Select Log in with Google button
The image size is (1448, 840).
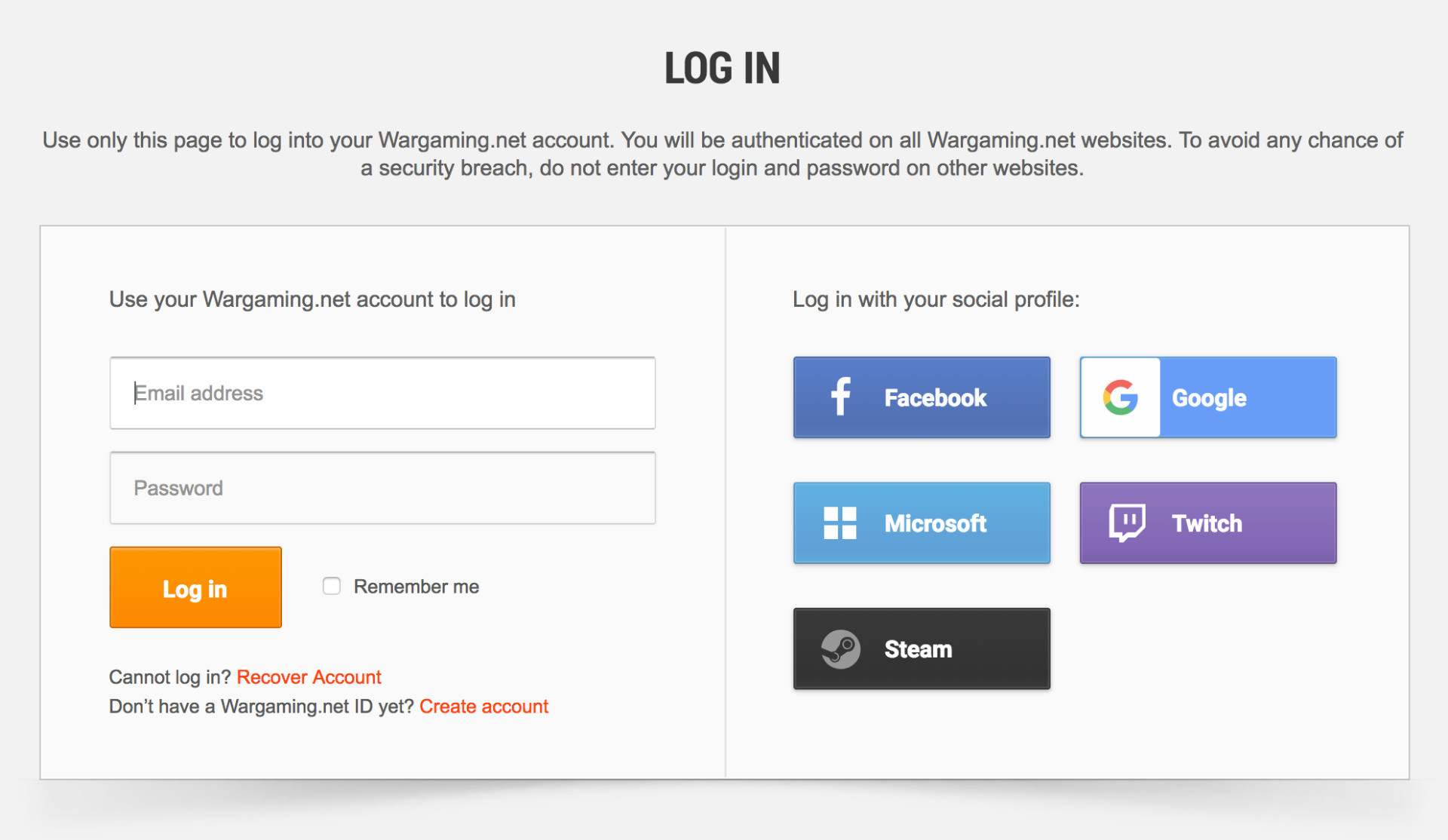coord(1207,395)
